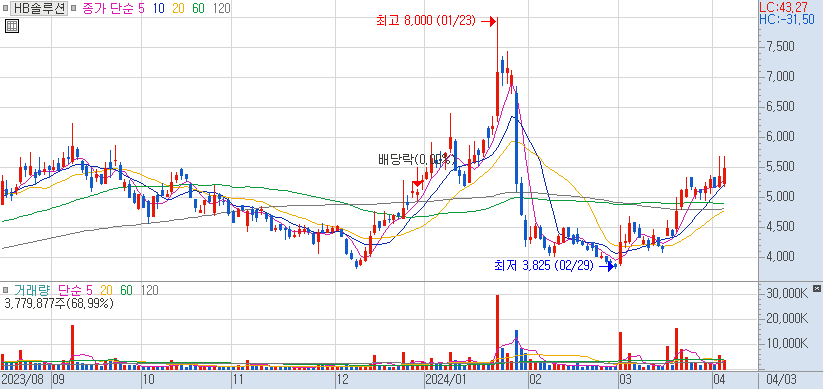Click the gray 120-day price MA label
Viewport: 823px width, 389px height.
pyautogui.click(x=221, y=8)
